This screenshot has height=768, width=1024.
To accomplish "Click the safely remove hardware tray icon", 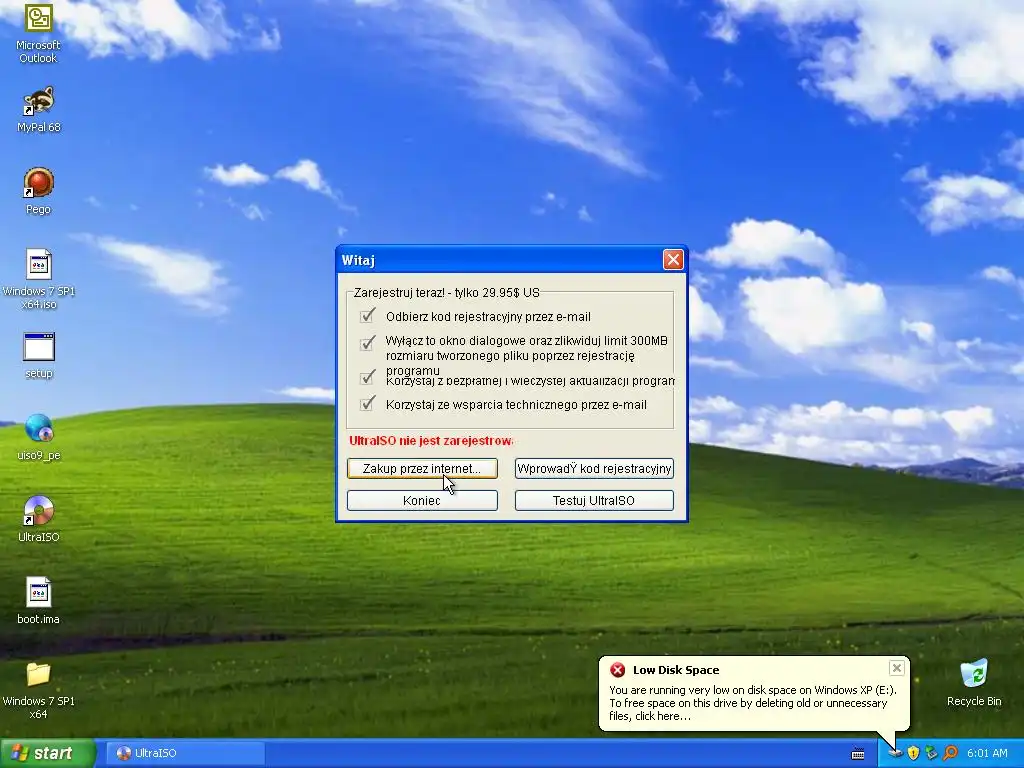I will (931, 754).
